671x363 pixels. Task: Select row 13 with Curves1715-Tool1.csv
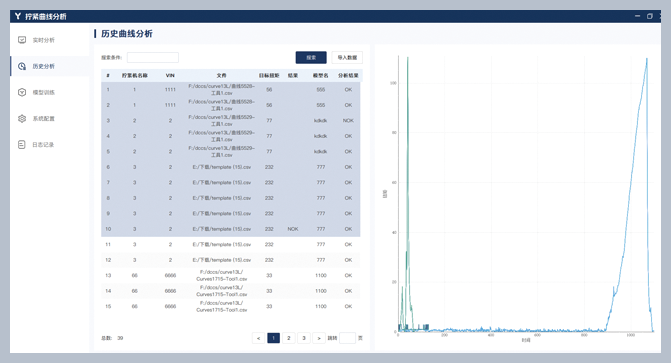(x=231, y=275)
